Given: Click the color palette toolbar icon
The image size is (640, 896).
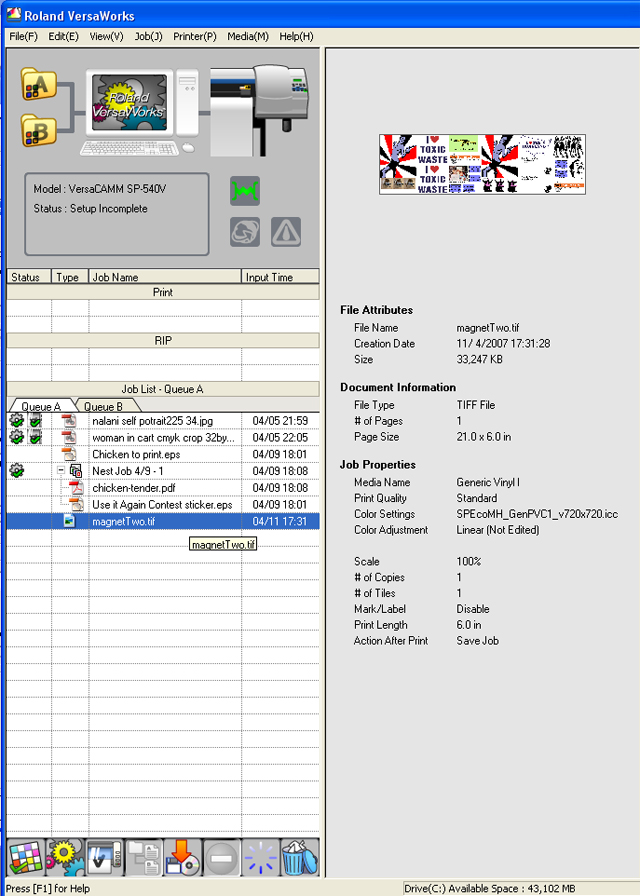Looking at the screenshot, I should point(26,858).
